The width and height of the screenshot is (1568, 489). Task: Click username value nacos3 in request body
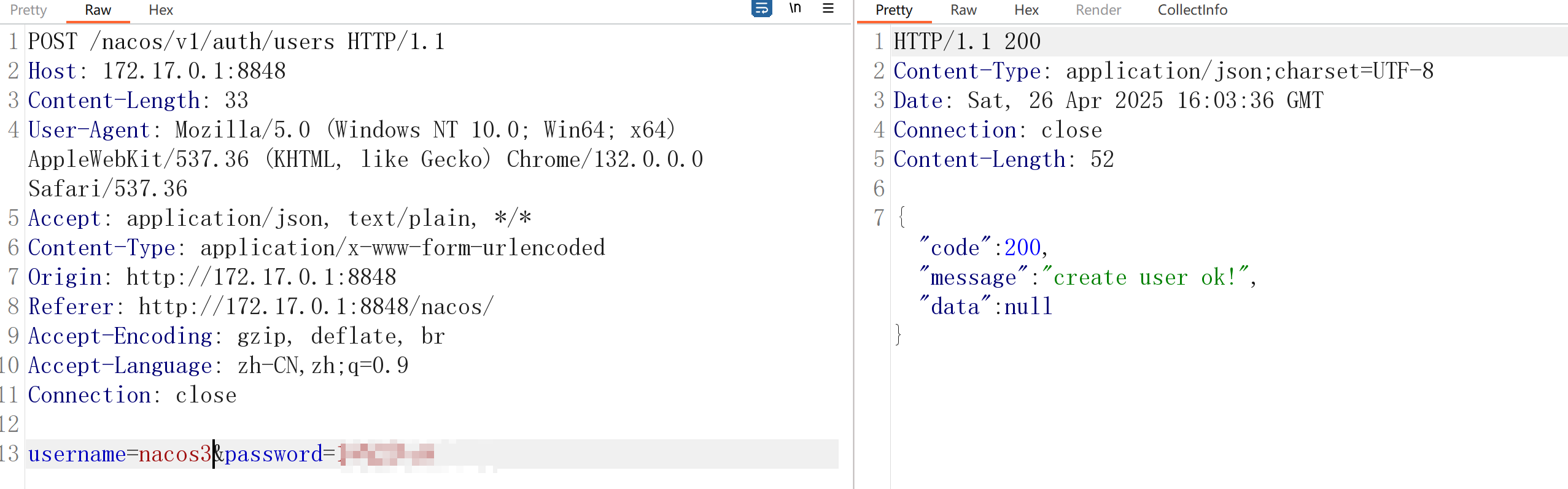(176, 454)
